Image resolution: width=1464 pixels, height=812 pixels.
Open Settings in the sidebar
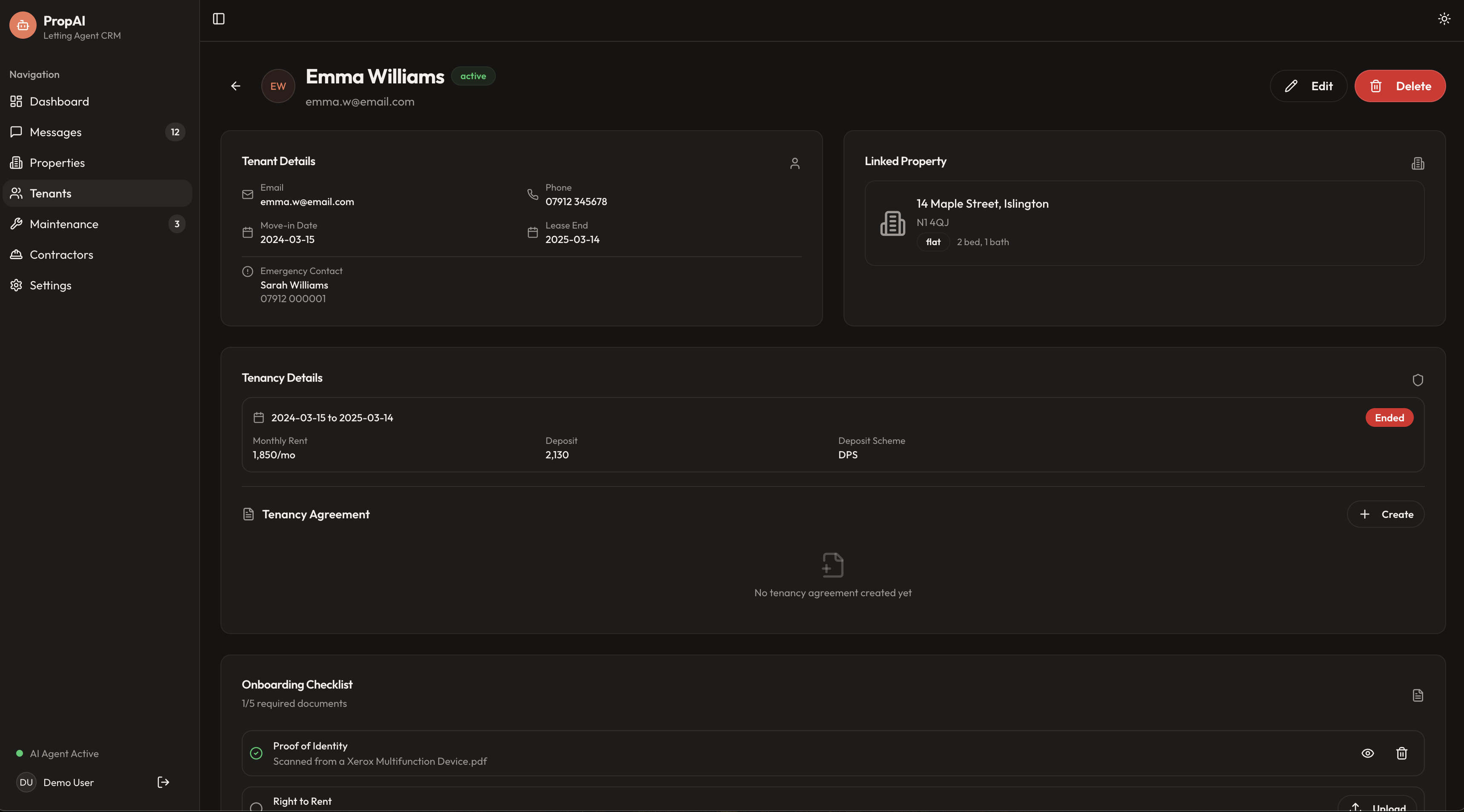pos(51,286)
